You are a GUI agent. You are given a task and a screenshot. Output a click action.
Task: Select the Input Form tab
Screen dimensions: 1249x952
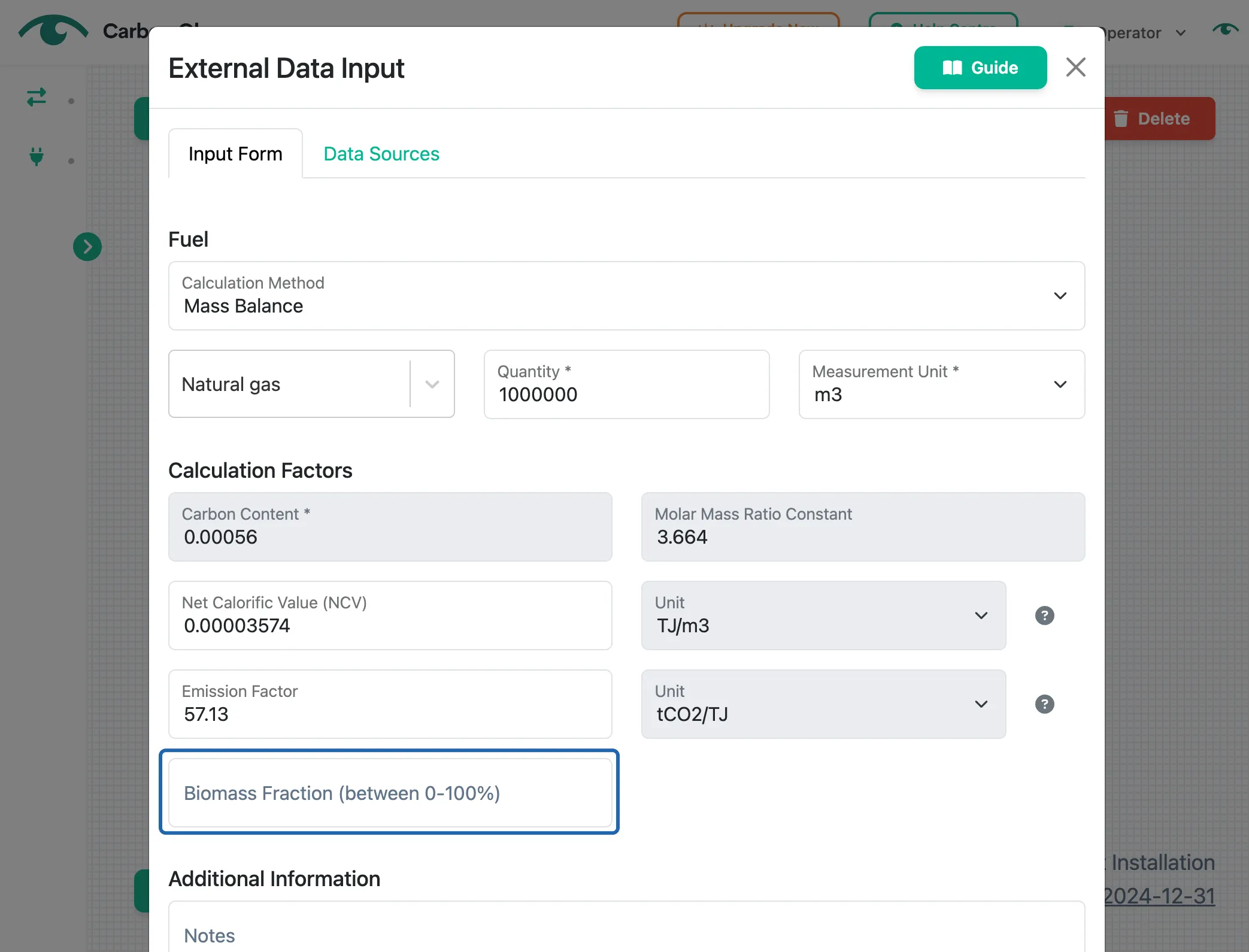(x=235, y=154)
